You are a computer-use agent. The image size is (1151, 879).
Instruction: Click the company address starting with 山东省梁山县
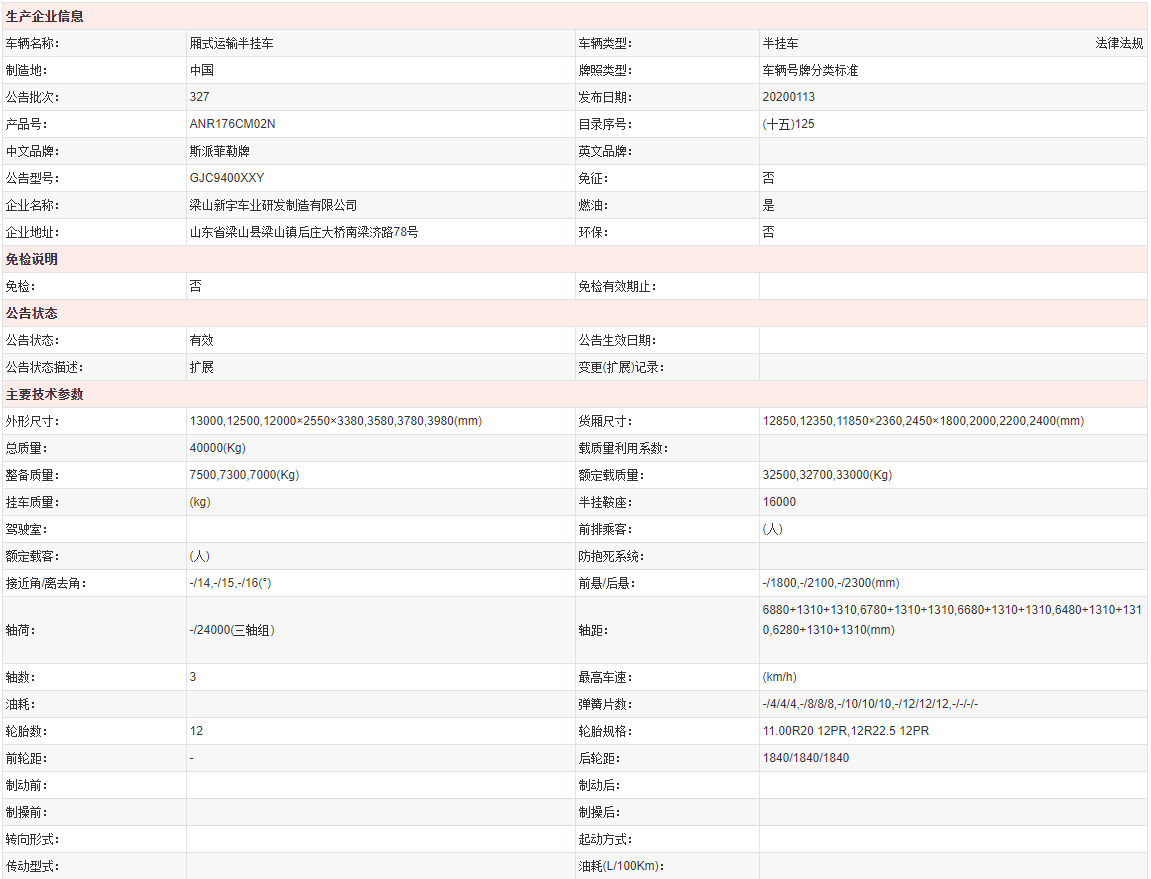304,232
